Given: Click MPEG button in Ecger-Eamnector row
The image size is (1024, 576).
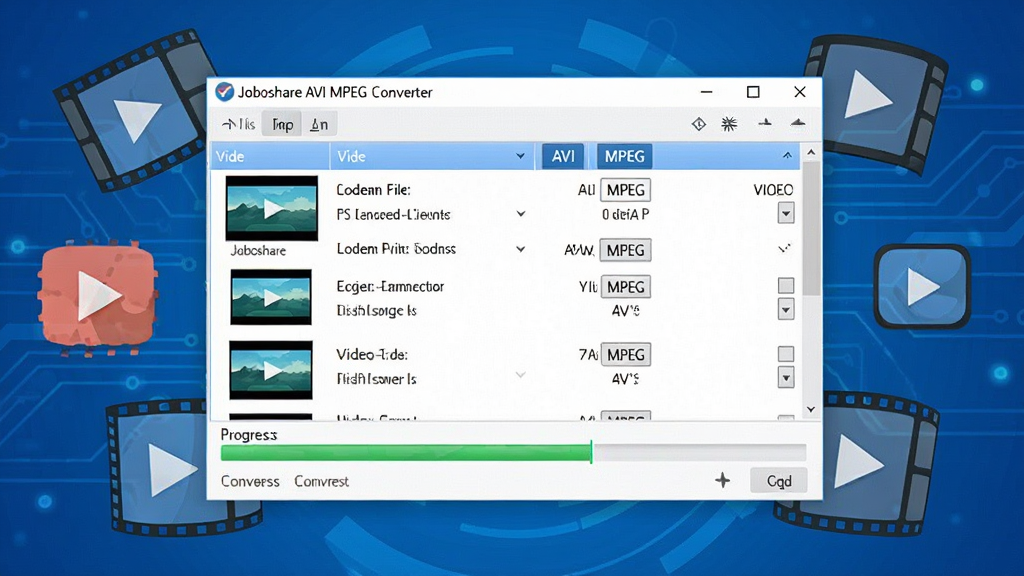Looking at the screenshot, I should coord(626,287).
